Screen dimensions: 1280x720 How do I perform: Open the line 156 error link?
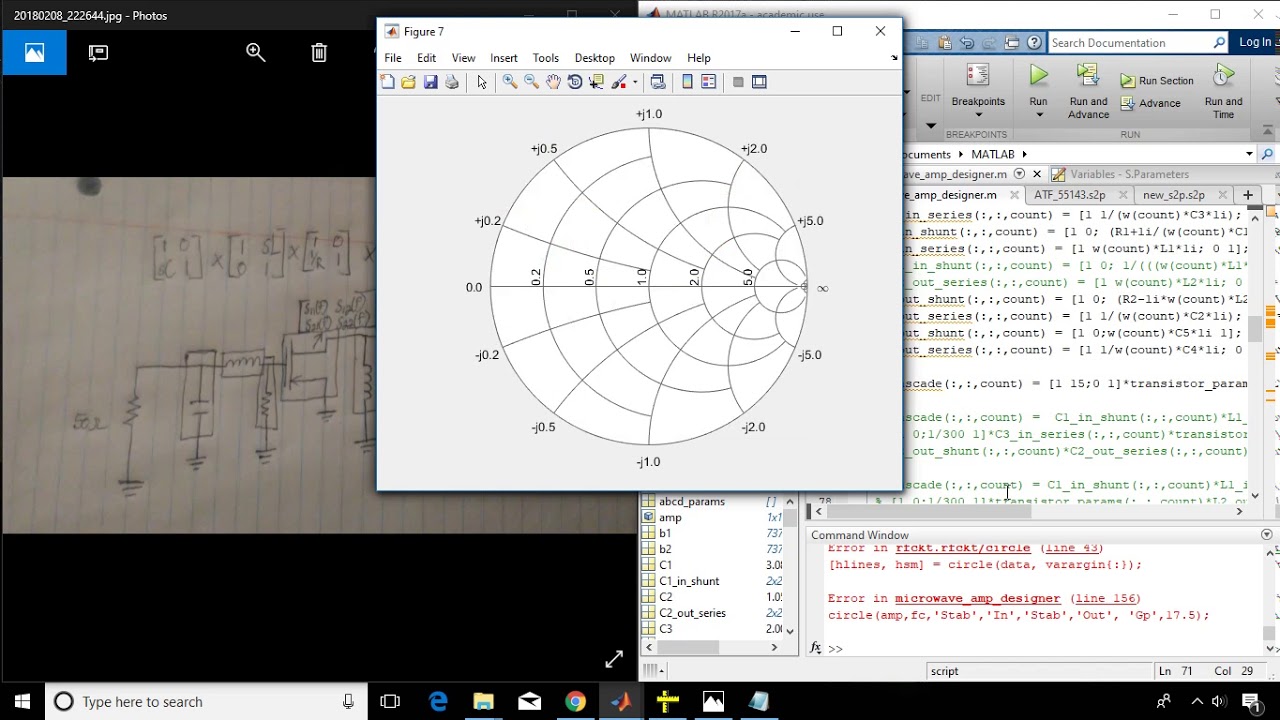pos(1105,599)
